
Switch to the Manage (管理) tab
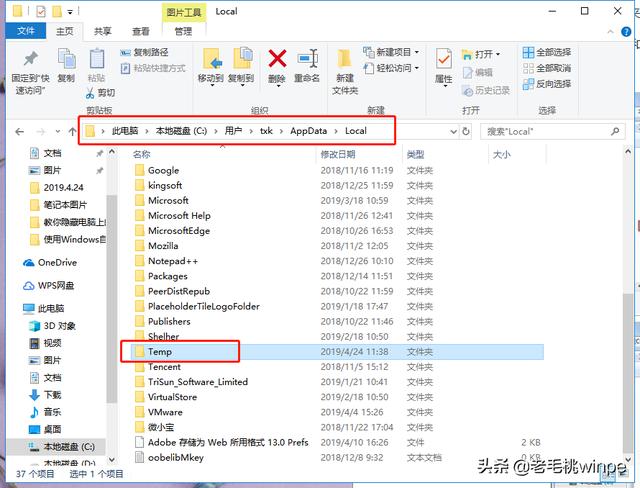tap(183, 31)
